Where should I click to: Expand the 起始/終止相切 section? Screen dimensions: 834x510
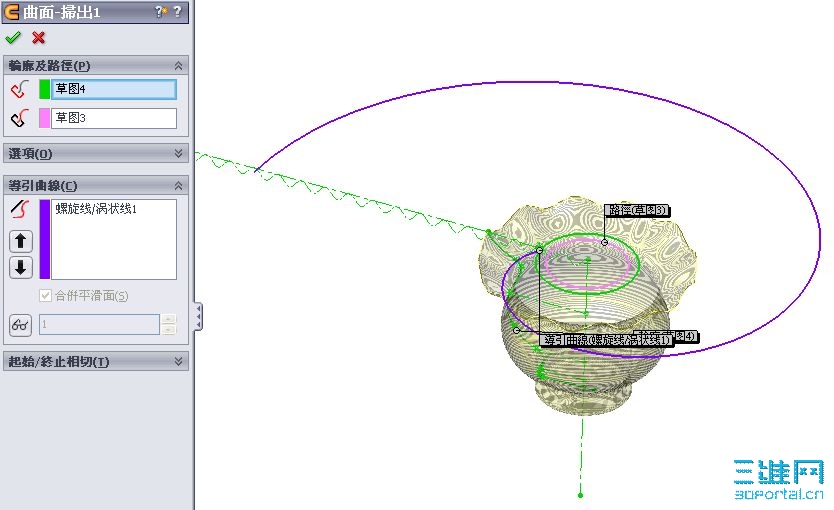pos(178,362)
